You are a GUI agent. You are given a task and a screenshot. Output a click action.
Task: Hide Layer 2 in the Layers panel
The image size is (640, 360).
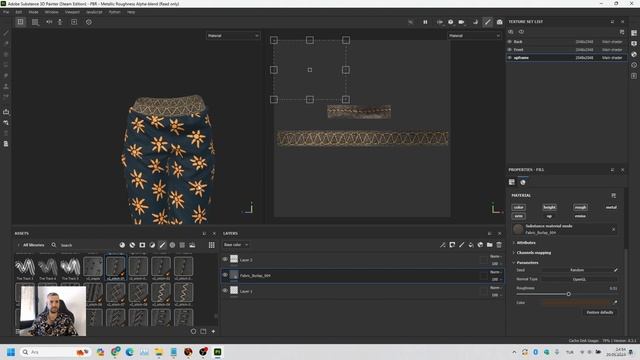pyautogui.click(x=225, y=259)
